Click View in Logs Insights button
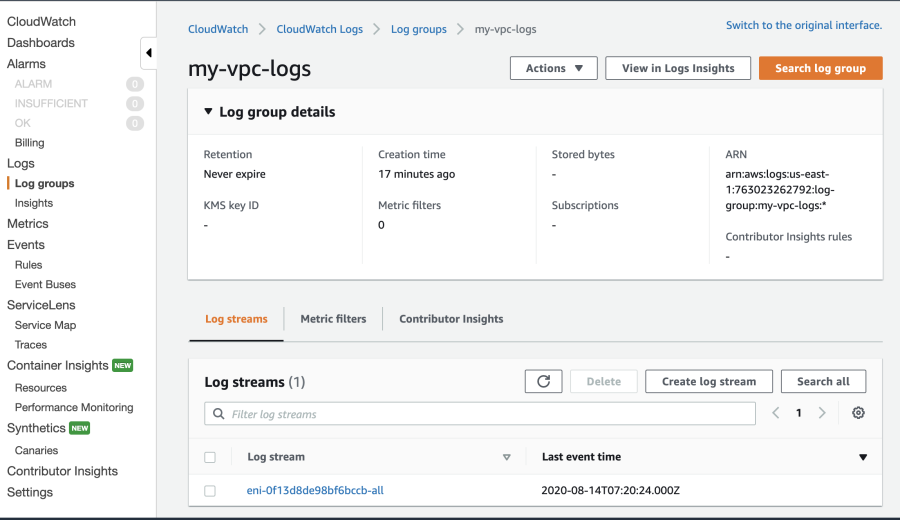Screen dimensions: 900x520 tap(678, 68)
